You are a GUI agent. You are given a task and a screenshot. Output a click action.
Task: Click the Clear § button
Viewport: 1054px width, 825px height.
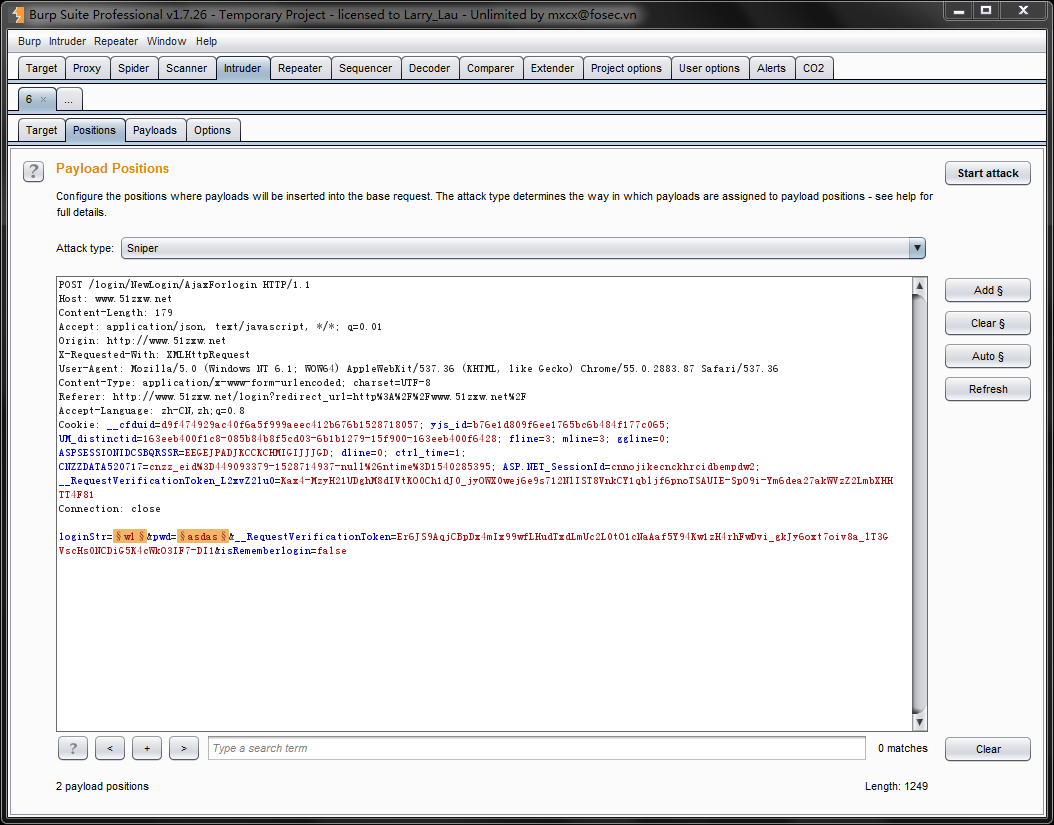pos(987,323)
